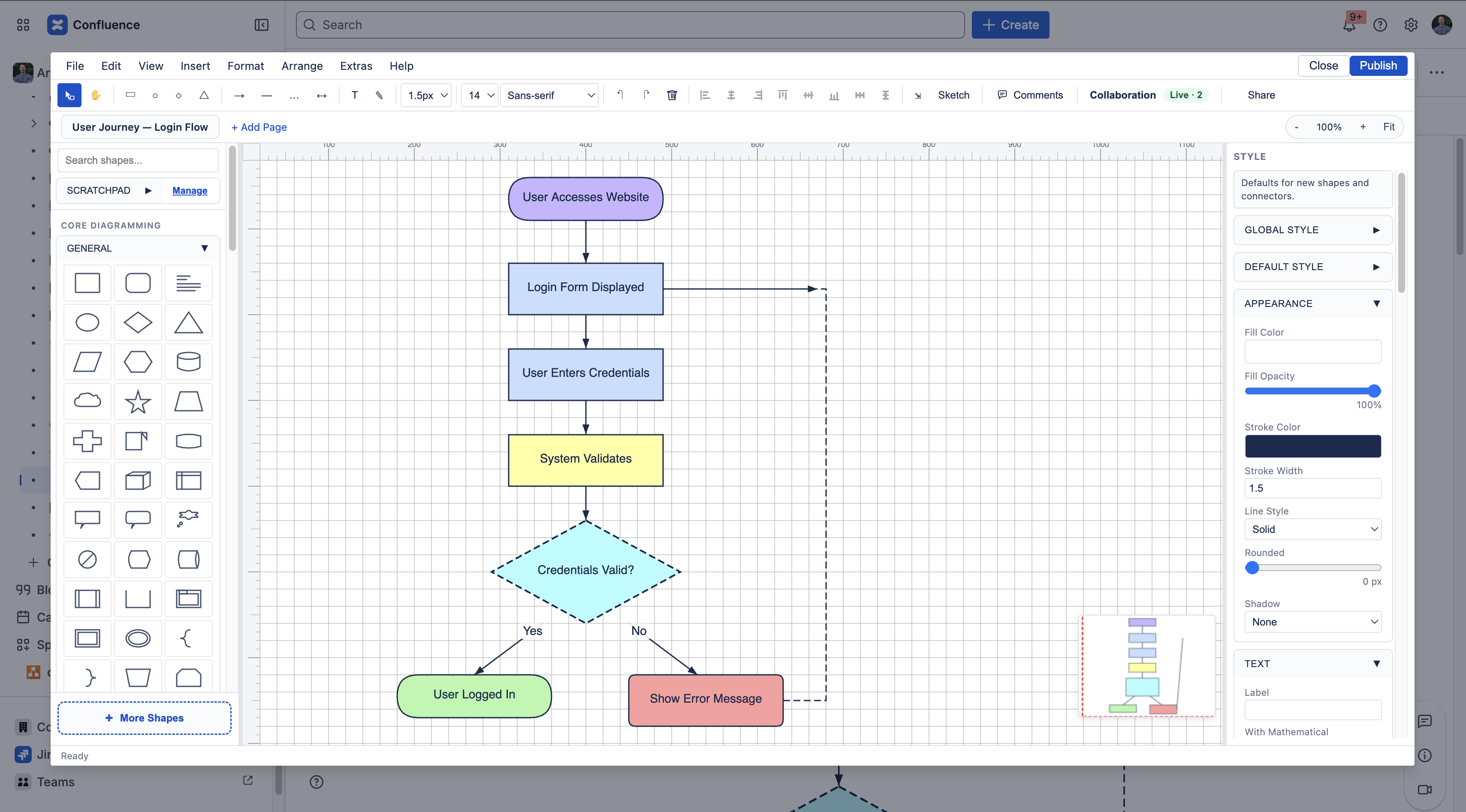
Task: Pick the hexagon shape from General palette
Action: pyautogui.click(x=138, y=362)
